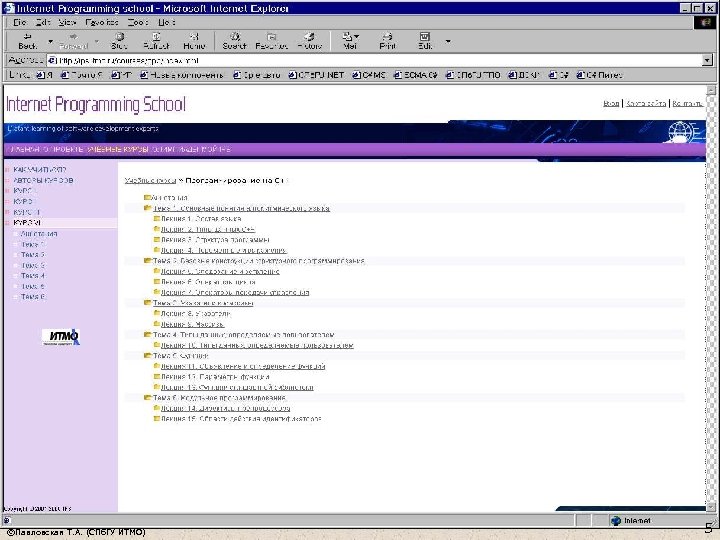Collapse the Тема 1 folder in course tree
The width and height of the screenshot is (720, 540).
click(x=147, y=208)
